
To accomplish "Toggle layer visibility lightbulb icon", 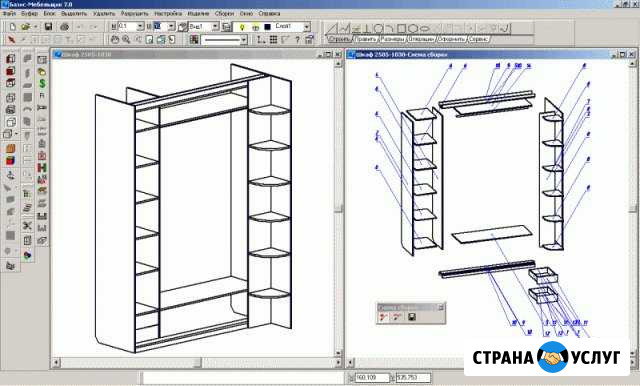I will [x=242, y=27].
